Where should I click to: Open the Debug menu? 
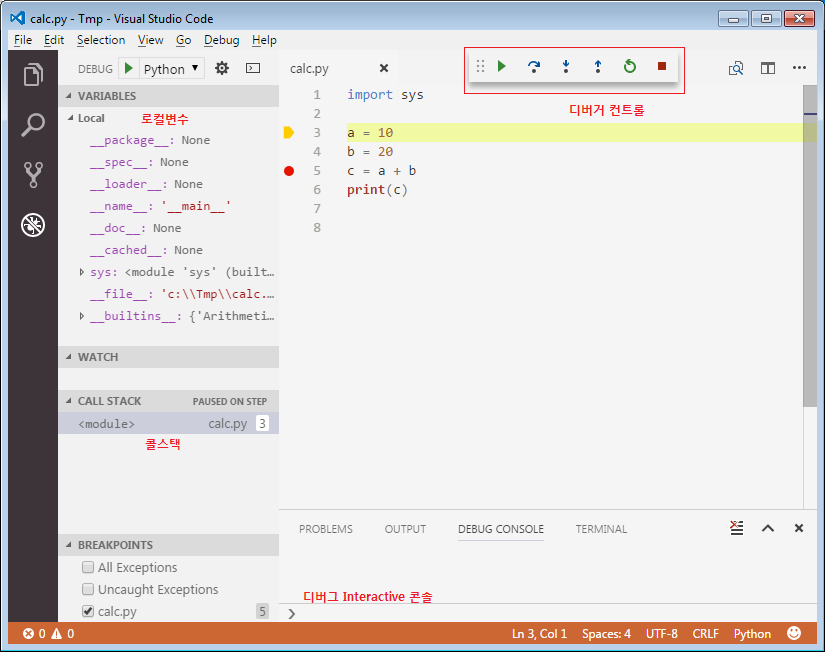(222, 40)
